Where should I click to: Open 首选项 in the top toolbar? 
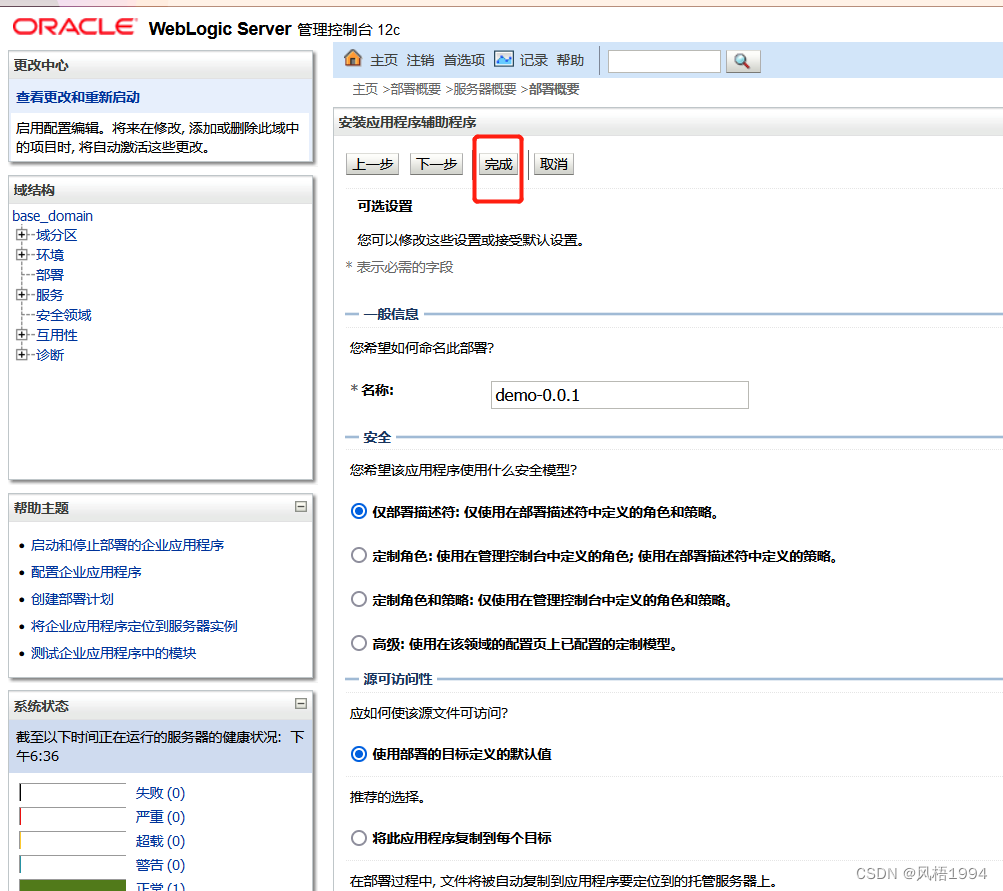point(464,60)
